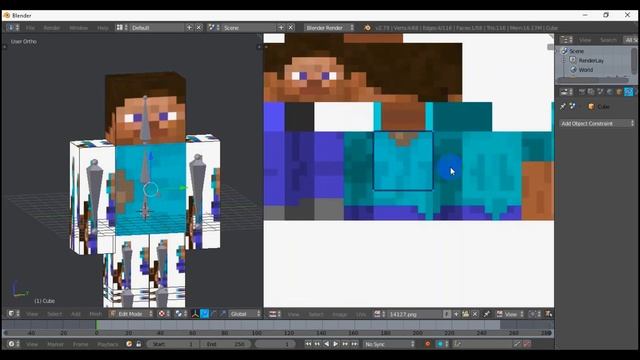The width and height of the screenshot is (640, 360).
Task: Open the timeline editor type selector
Action: [x=13, y=344]
